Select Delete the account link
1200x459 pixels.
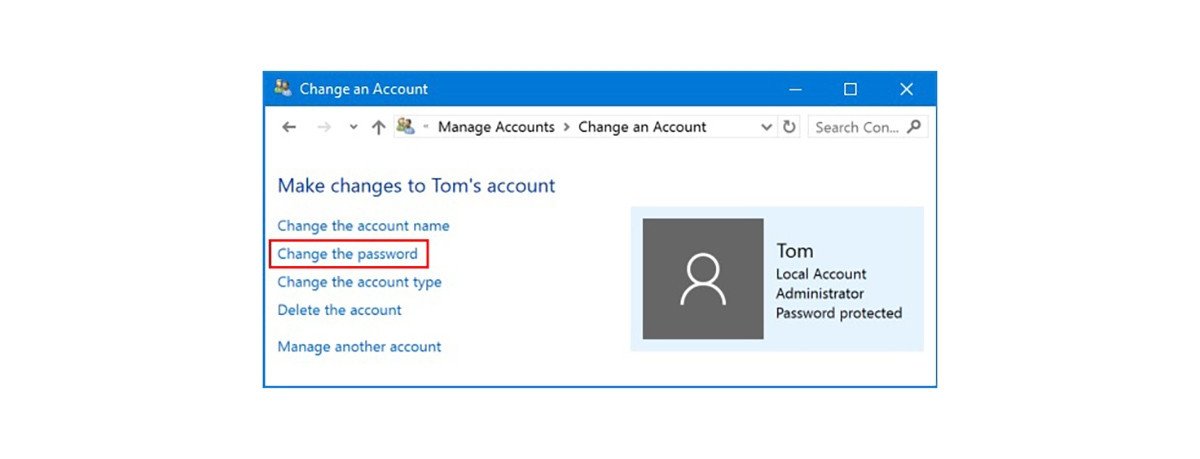point(339,310)
